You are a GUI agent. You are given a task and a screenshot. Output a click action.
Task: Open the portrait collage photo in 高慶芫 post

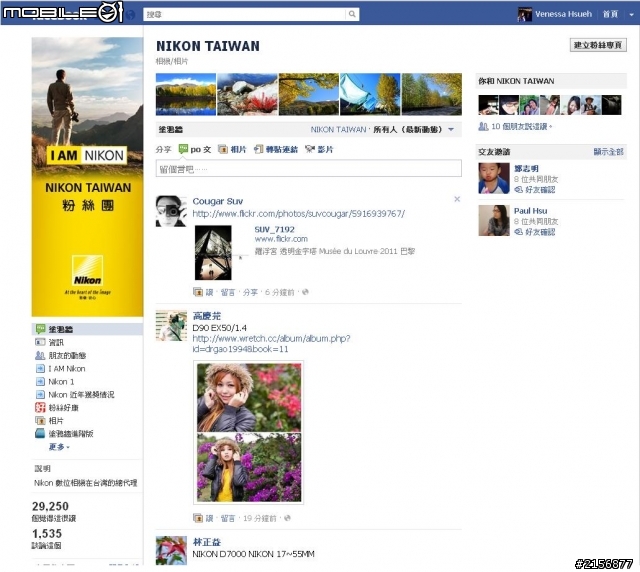click(x=249, y=432)
